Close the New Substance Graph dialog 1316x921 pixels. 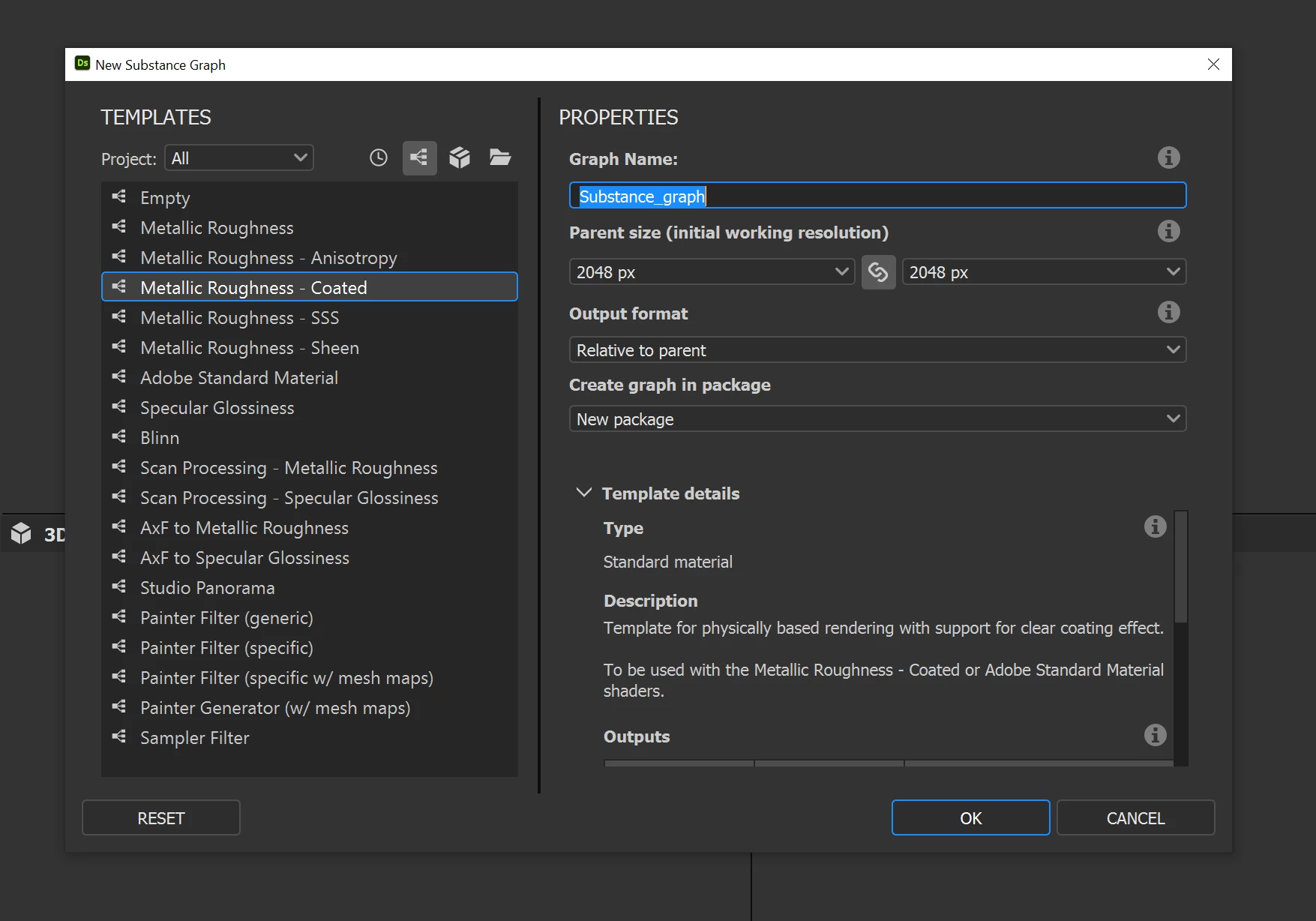tap(1213, 64)
